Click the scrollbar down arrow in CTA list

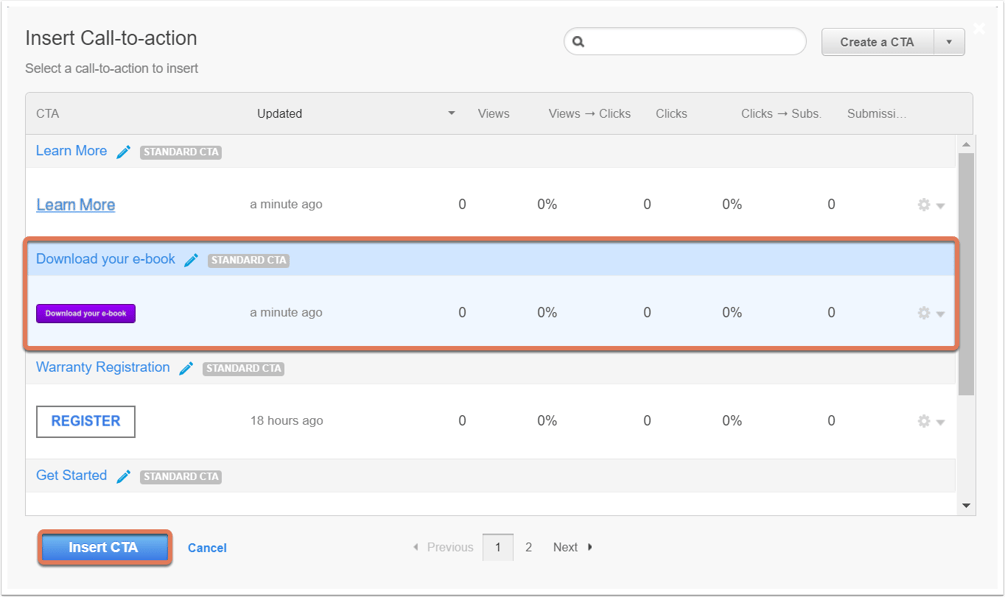(966, 506)
